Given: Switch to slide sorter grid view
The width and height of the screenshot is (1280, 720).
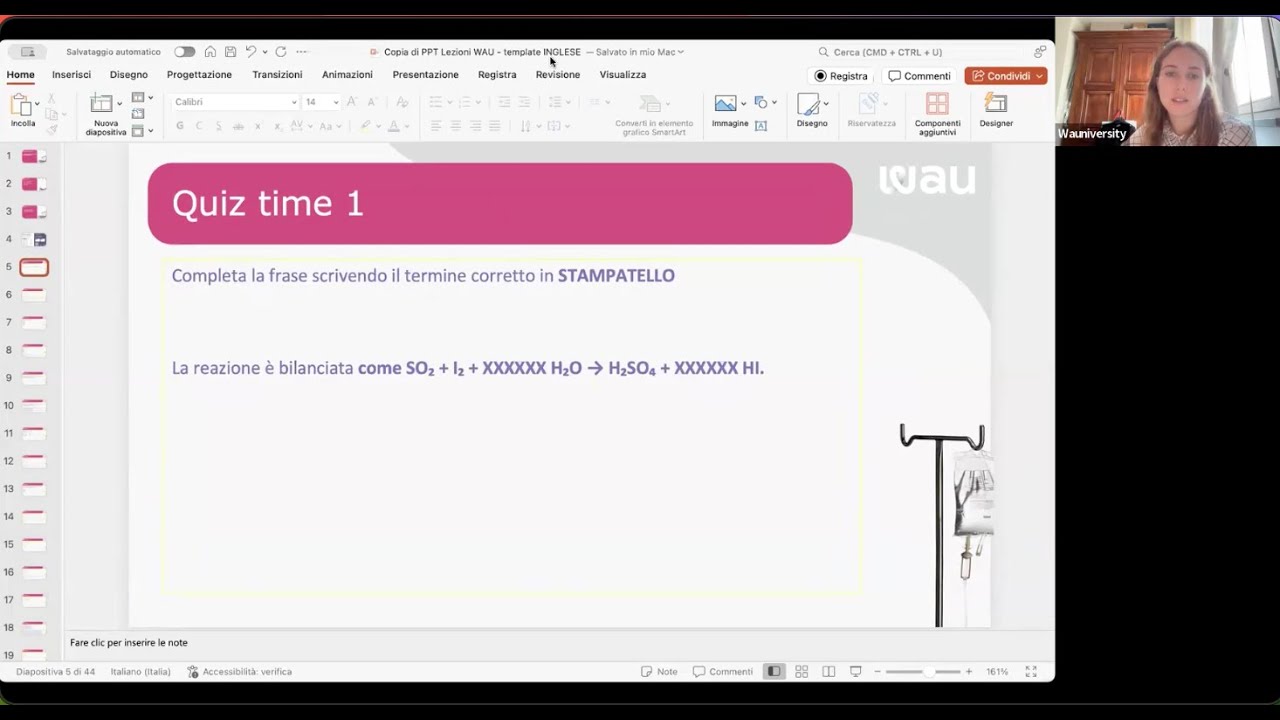Looking at the screenshot, I should [802, 672].
